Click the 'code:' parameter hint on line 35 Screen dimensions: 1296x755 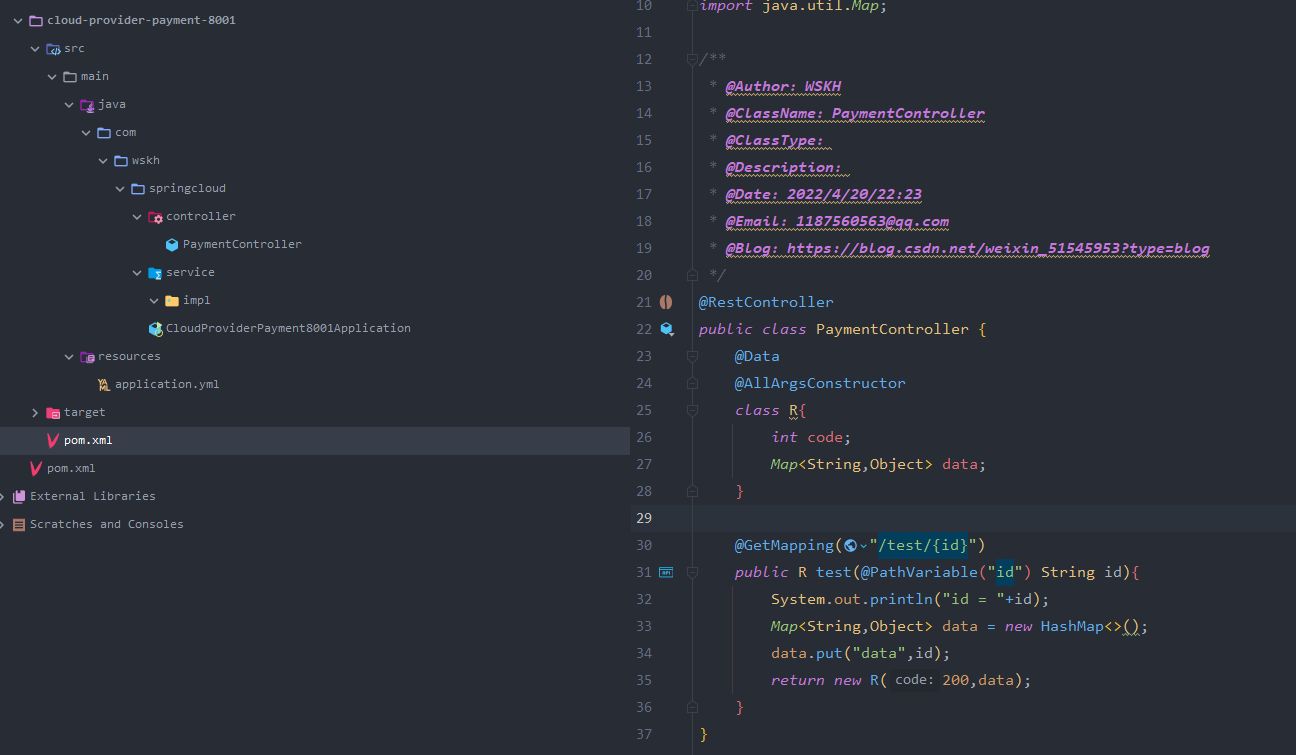click(914, 680)
